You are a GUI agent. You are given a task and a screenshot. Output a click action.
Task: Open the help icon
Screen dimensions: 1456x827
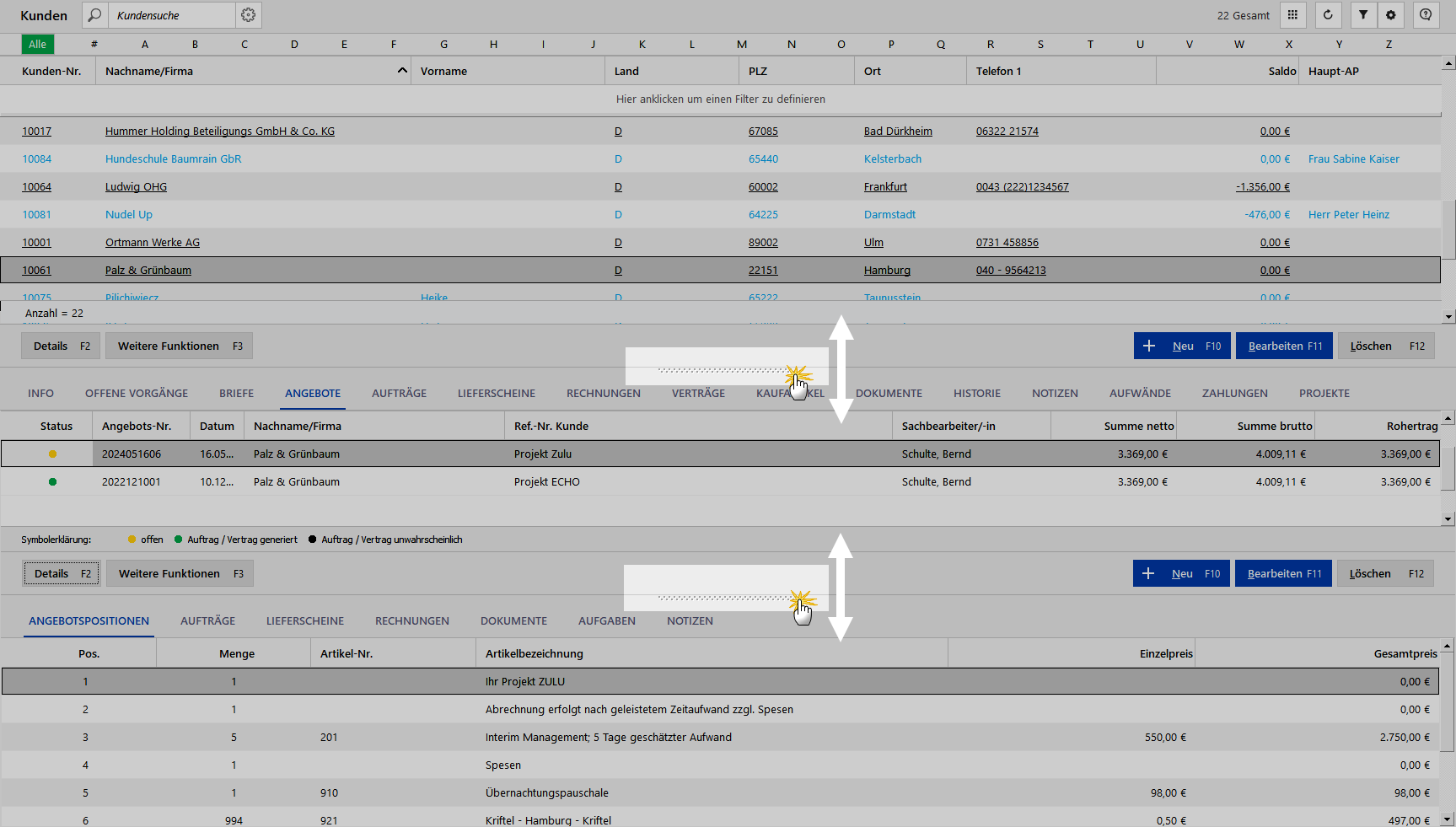tap(1426, 15)
